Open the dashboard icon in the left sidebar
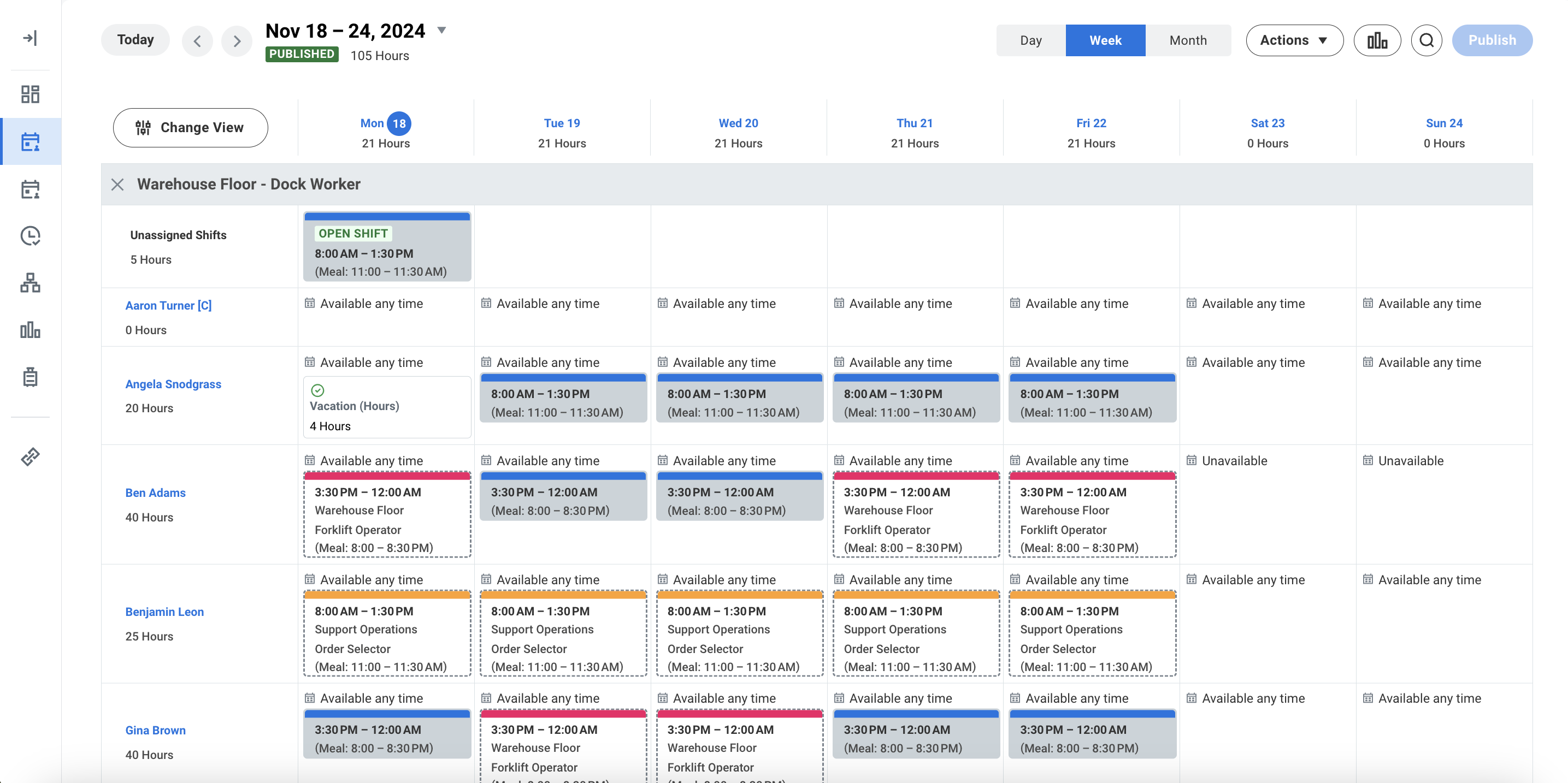 [x=31, y=94]
